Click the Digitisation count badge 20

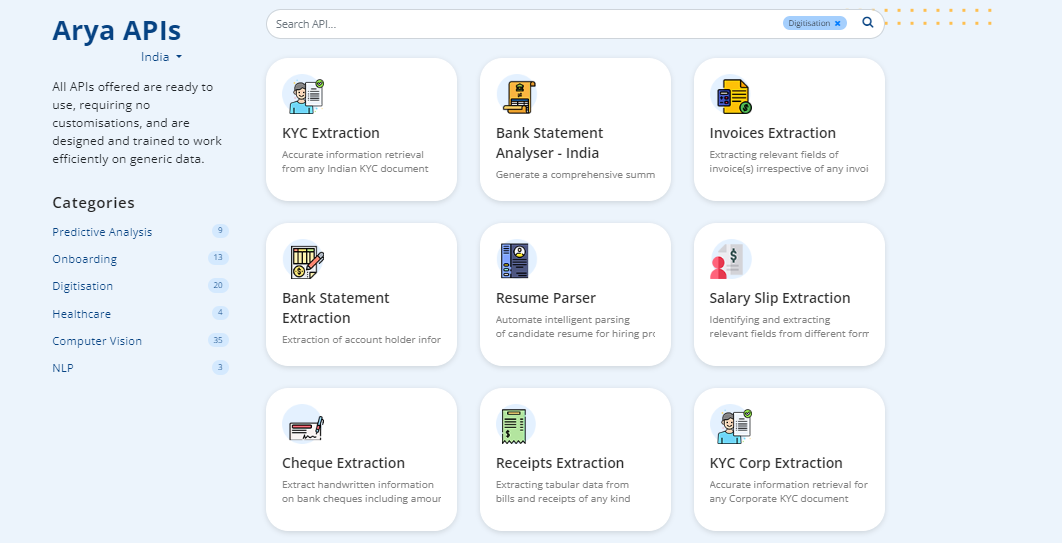click(218, 285)
